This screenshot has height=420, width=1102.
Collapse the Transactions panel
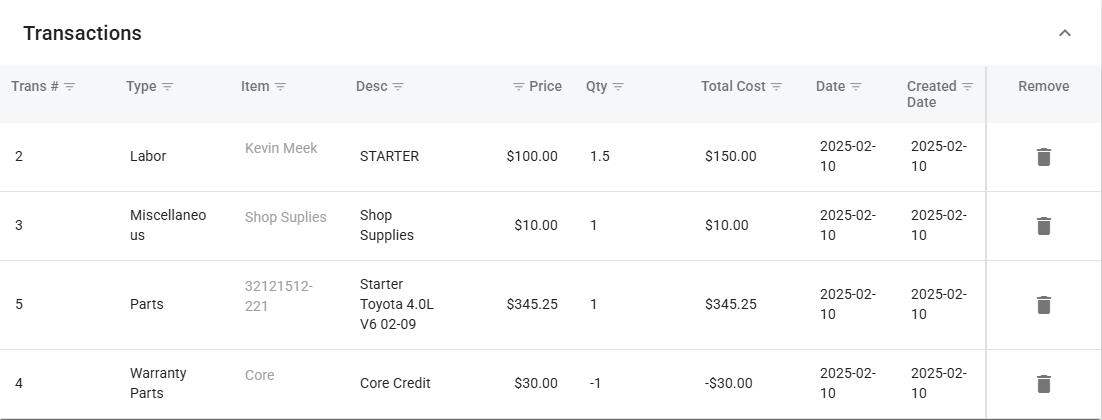point(1065,33)
